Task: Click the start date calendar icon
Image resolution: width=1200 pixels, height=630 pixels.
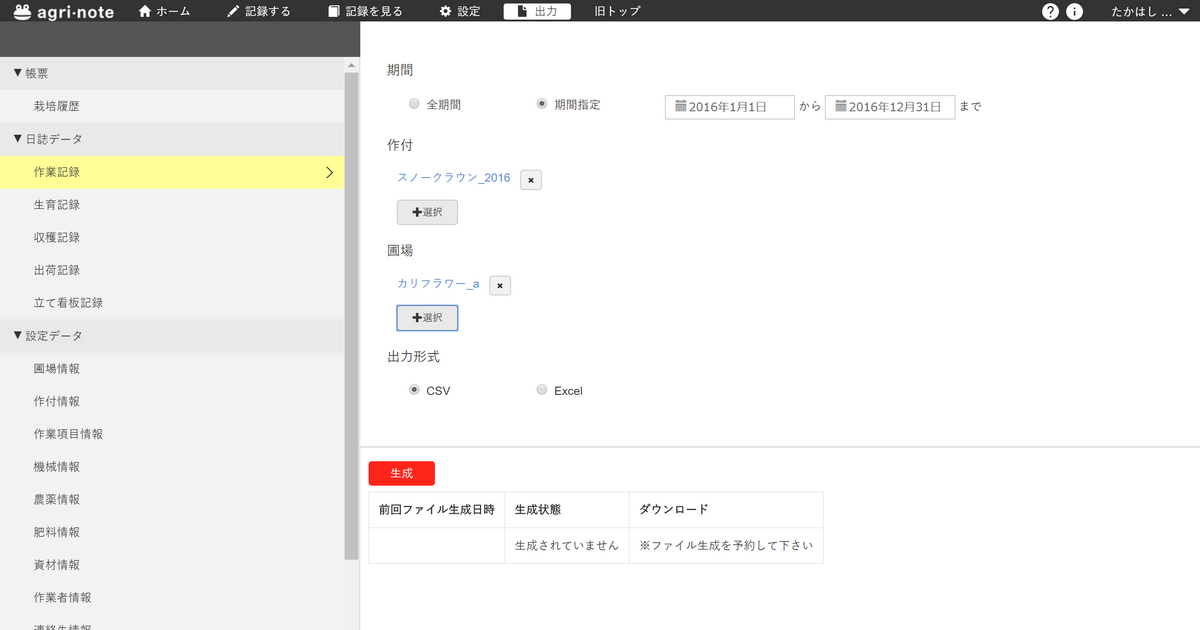Action: click(x=680, y=106)
